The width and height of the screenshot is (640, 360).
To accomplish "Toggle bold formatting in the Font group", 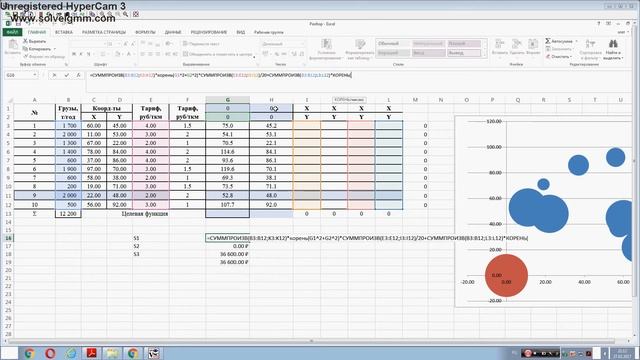I will click(x=73, y=54).
